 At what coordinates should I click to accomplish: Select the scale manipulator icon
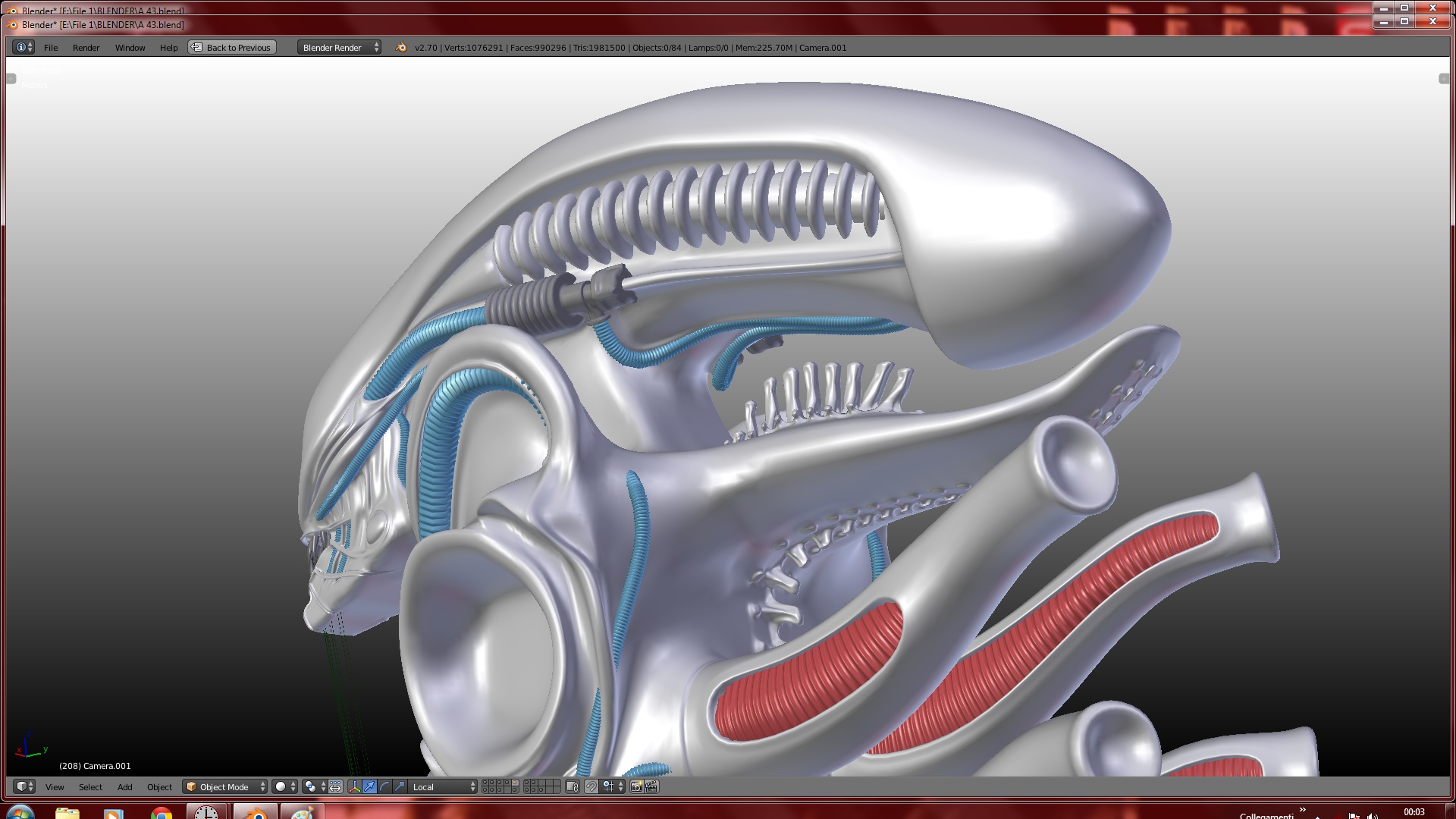coord(400,786)
